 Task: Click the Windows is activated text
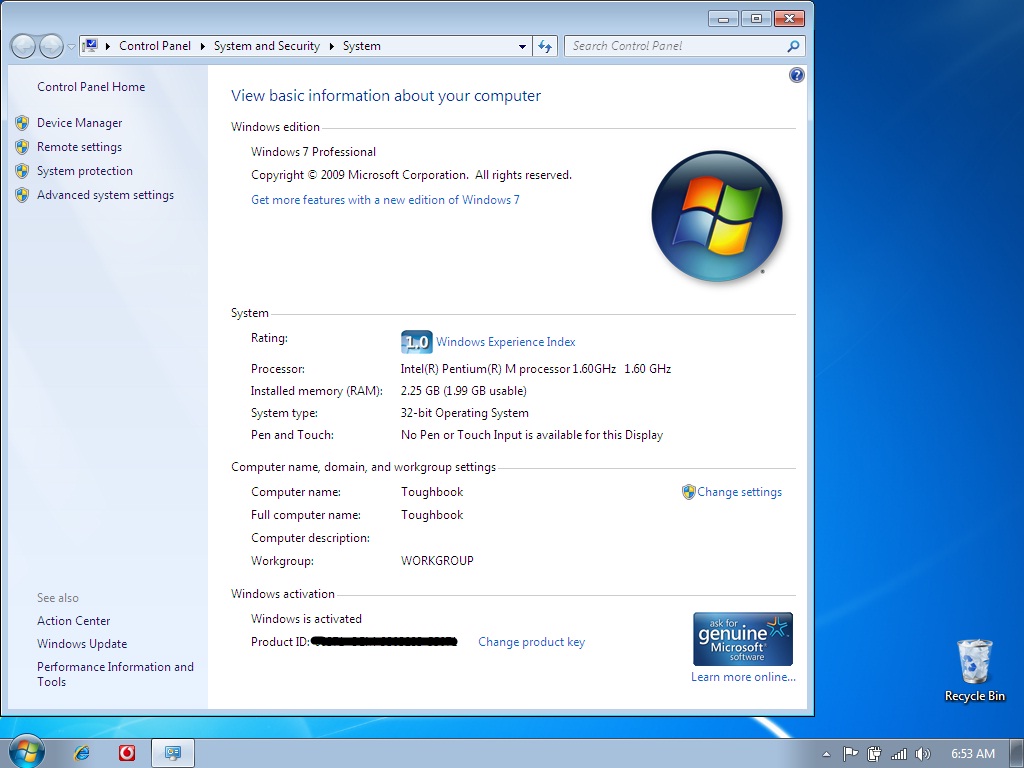(x=306, y=619)
